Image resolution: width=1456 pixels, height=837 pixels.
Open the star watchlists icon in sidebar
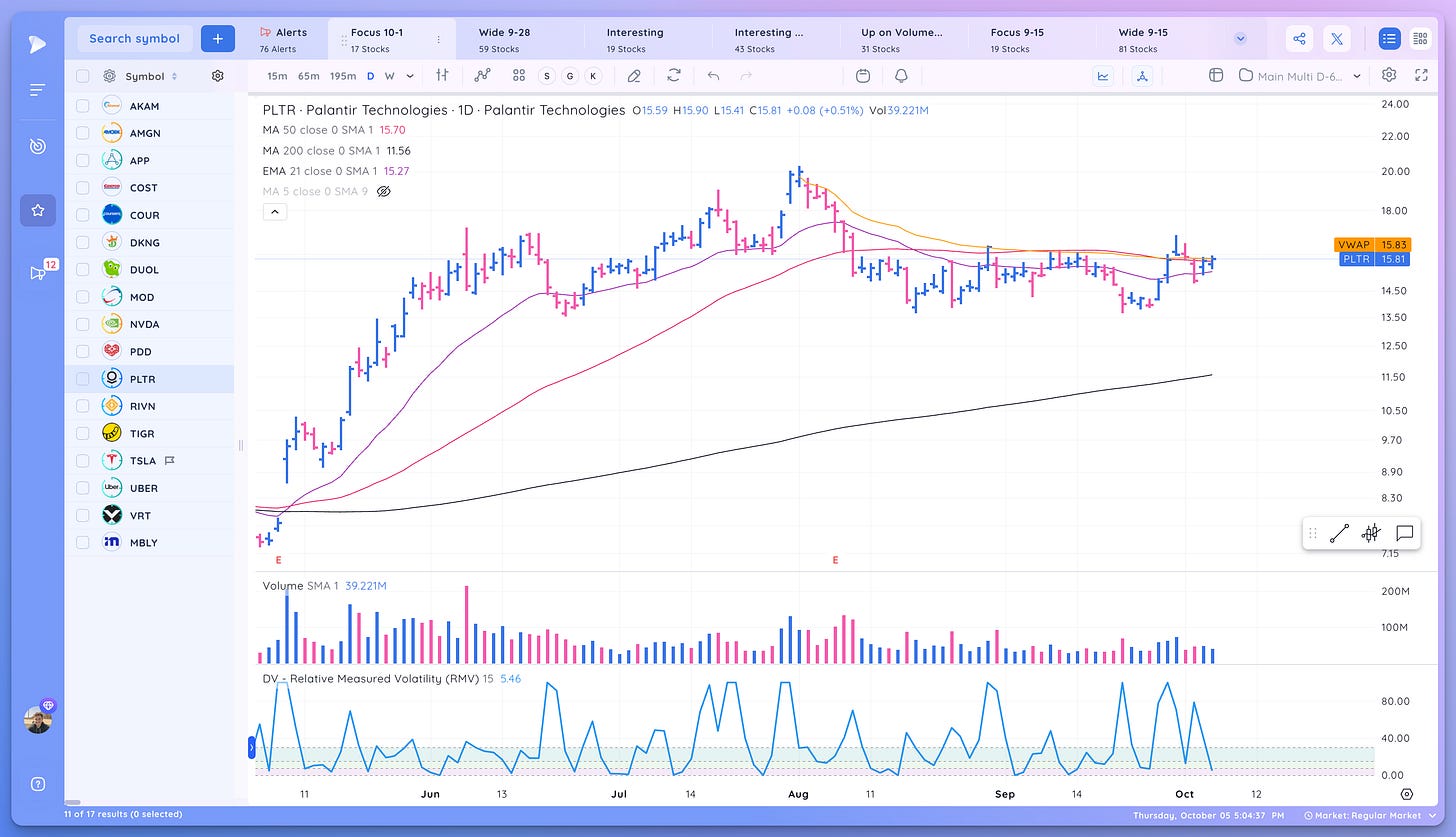(38, 210)
